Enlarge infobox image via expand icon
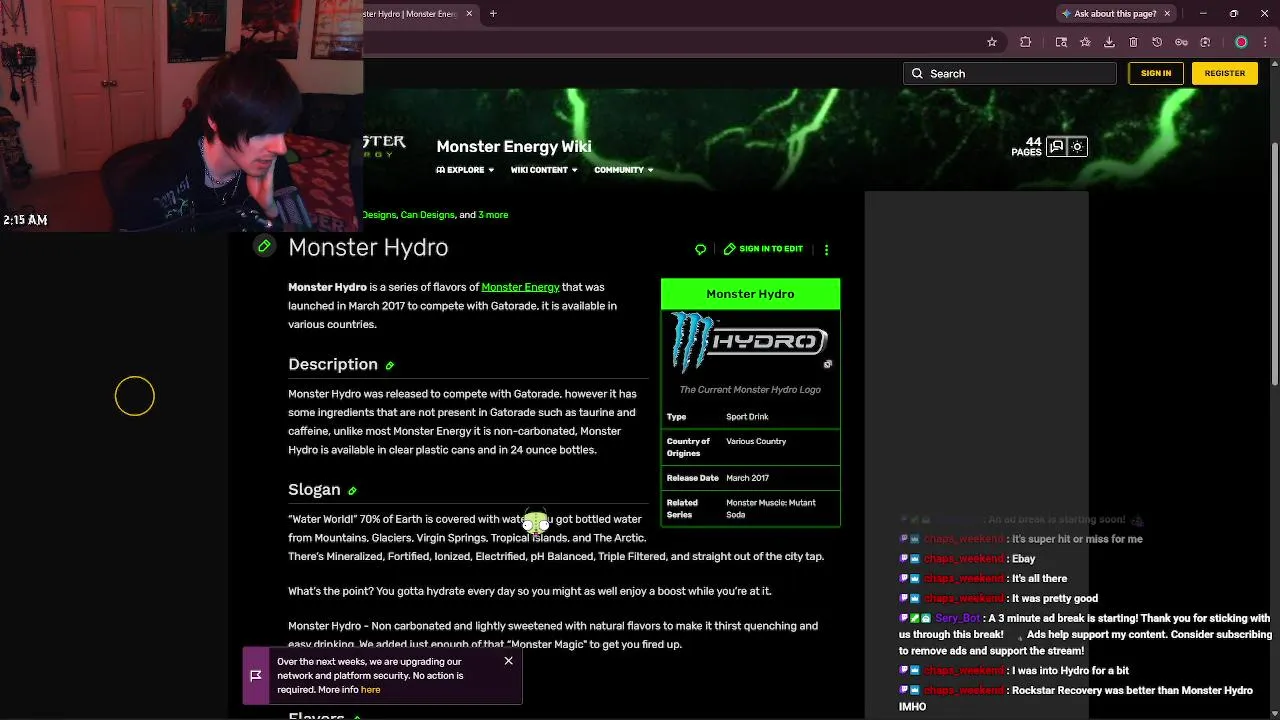The image size is (1280, 720). [x=827, y=364]
